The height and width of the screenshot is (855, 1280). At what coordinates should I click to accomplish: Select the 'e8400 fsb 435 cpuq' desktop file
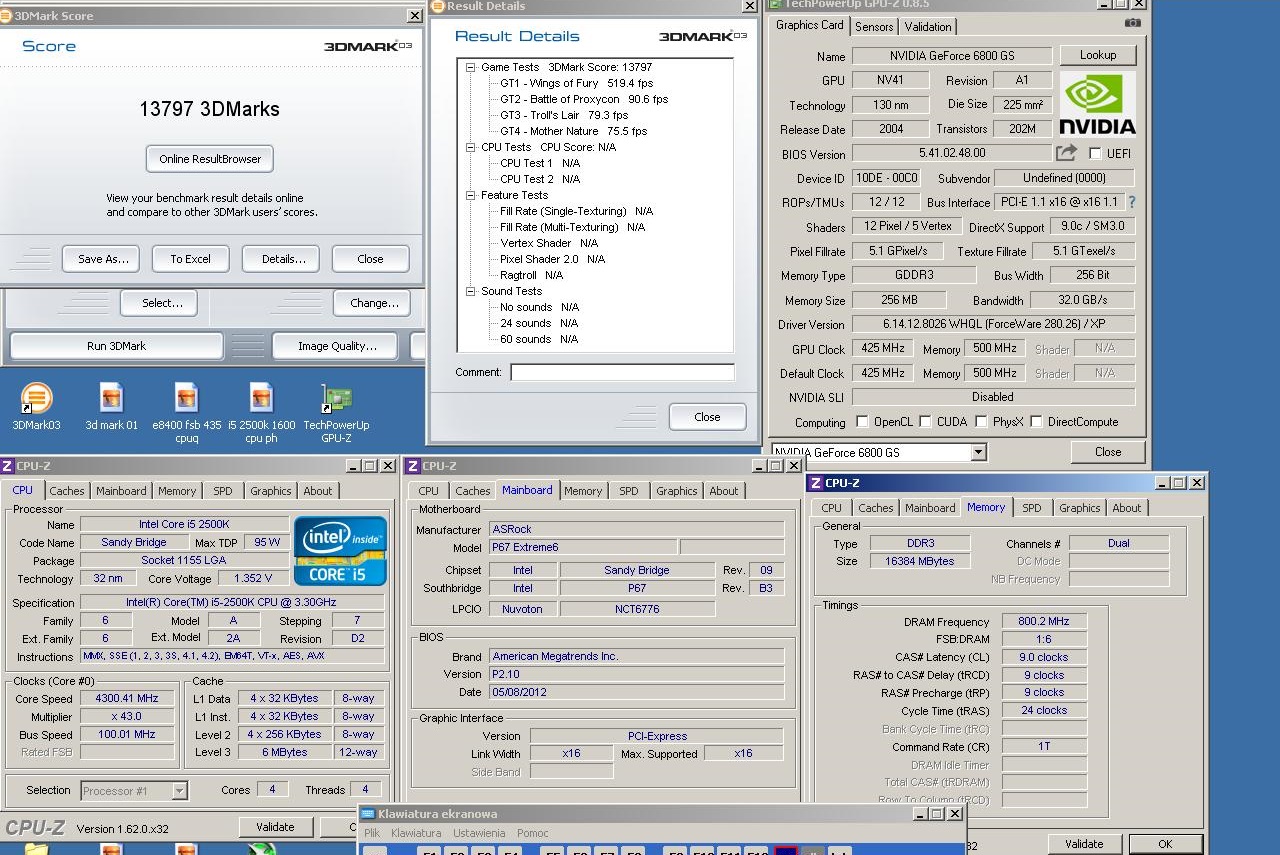pos(186,413)
